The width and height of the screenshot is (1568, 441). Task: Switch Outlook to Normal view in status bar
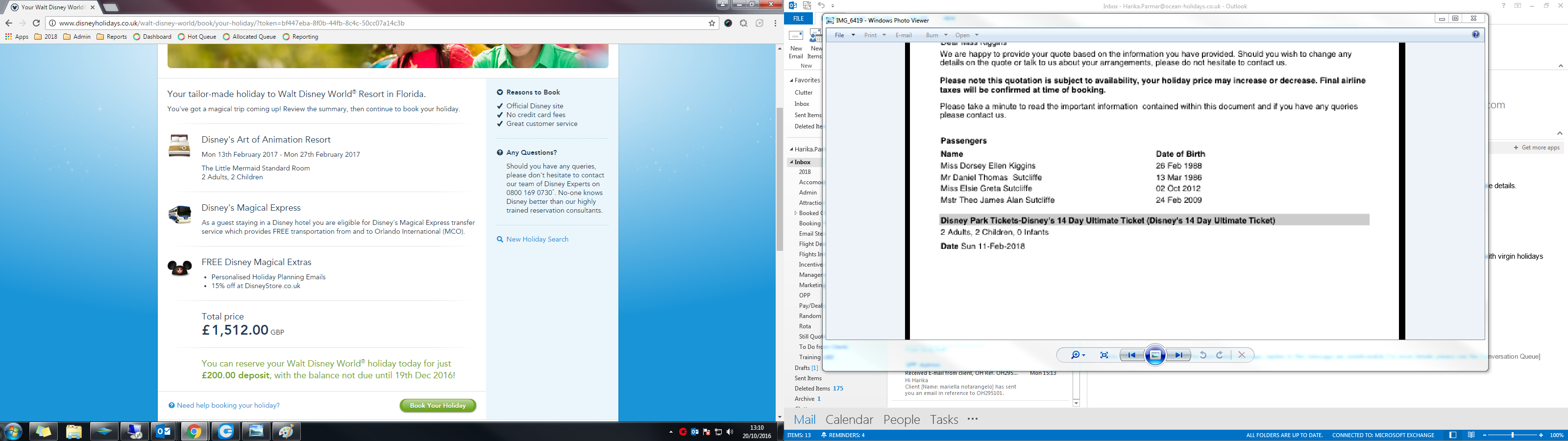[x=1453, y=436]
